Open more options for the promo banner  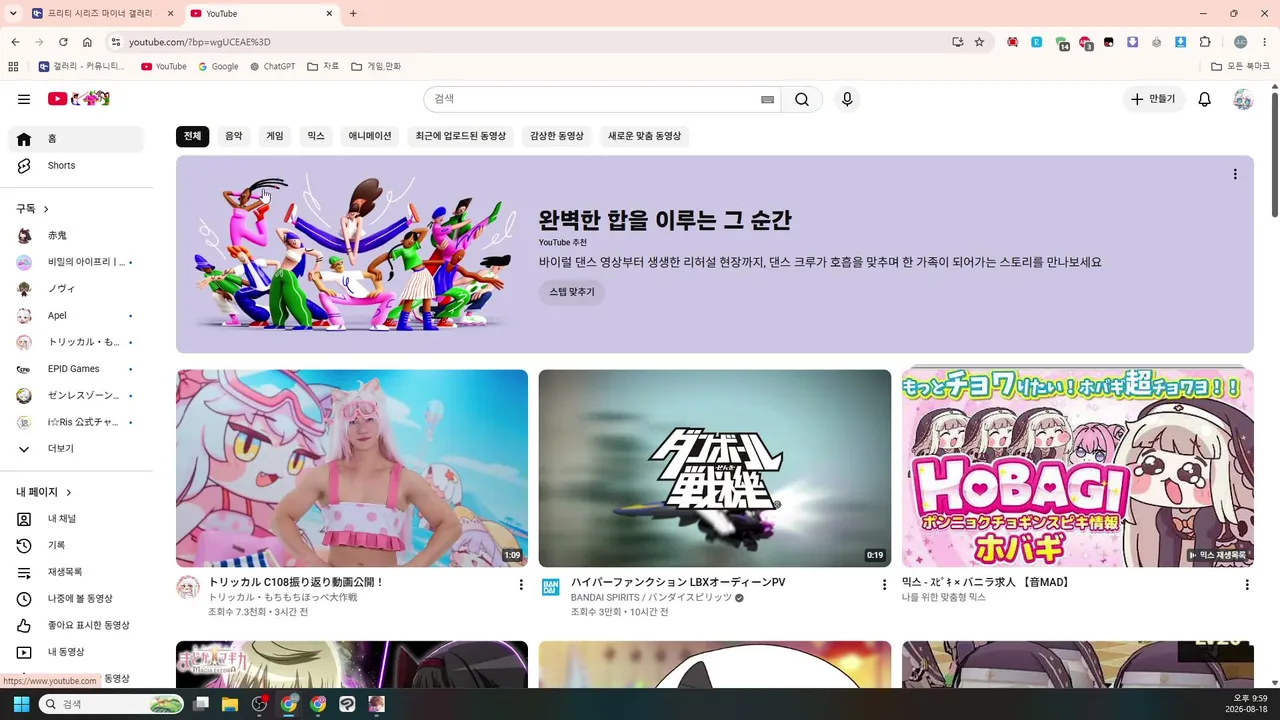1235,174
